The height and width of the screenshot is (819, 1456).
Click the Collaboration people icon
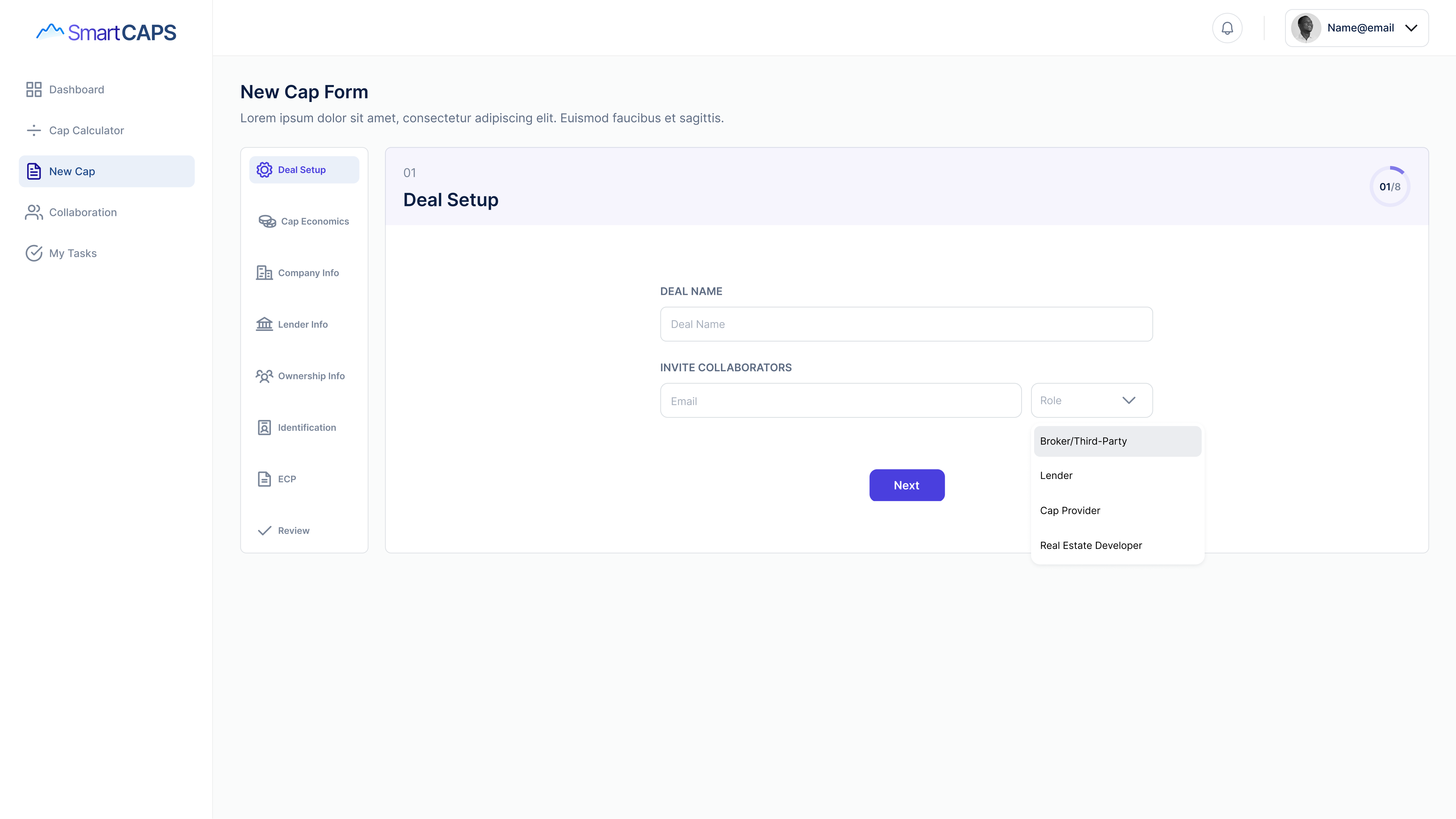pyautogui.click(x=34, y=213)
